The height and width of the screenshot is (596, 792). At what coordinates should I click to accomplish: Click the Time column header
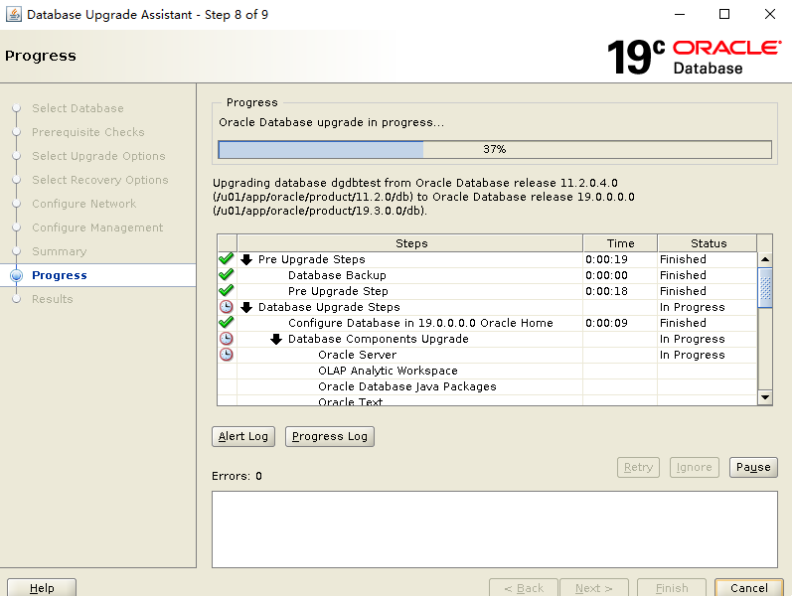pos(620,243)
